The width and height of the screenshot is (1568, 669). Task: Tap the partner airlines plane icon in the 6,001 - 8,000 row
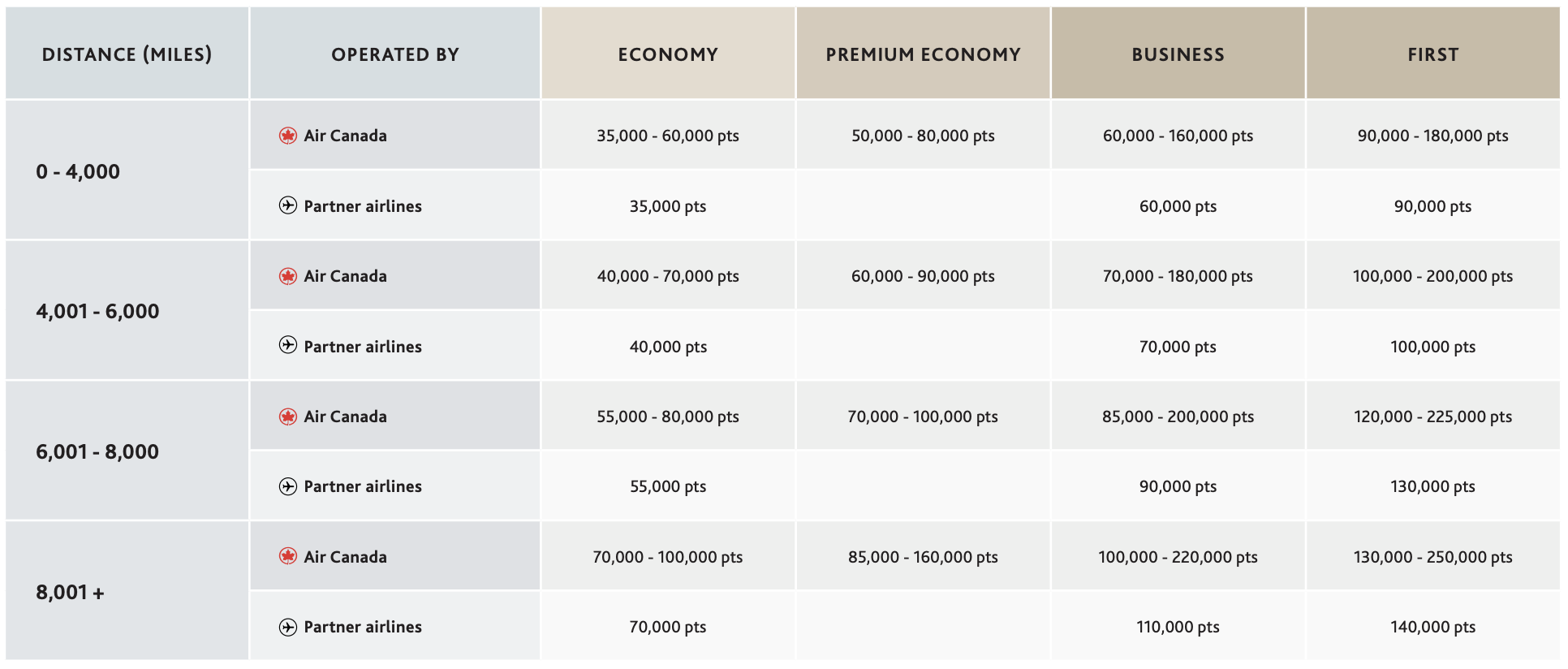[287, 486]
